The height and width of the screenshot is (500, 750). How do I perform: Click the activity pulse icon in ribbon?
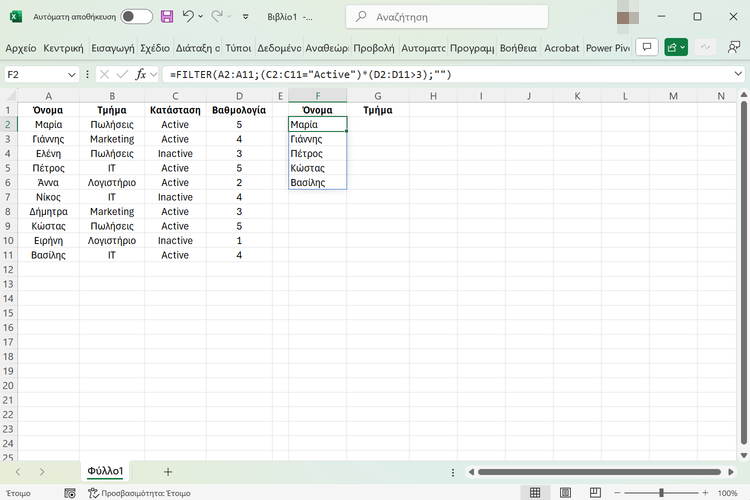point(705,47)
